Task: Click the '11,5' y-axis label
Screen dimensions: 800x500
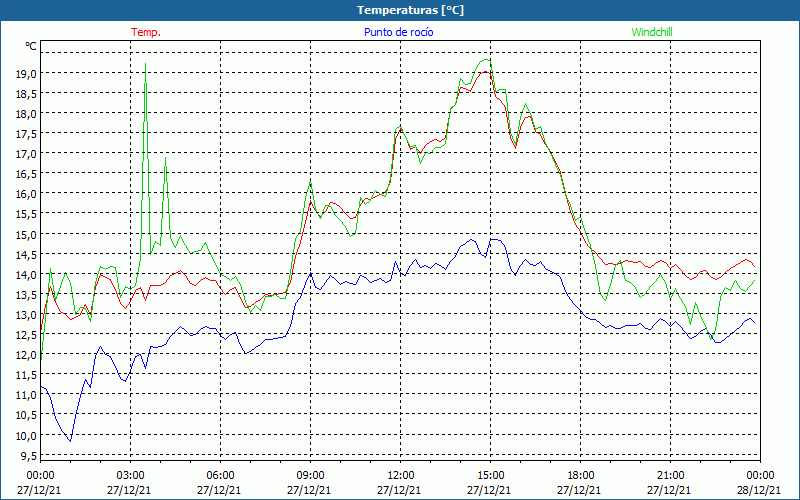Action: (27, 375)
